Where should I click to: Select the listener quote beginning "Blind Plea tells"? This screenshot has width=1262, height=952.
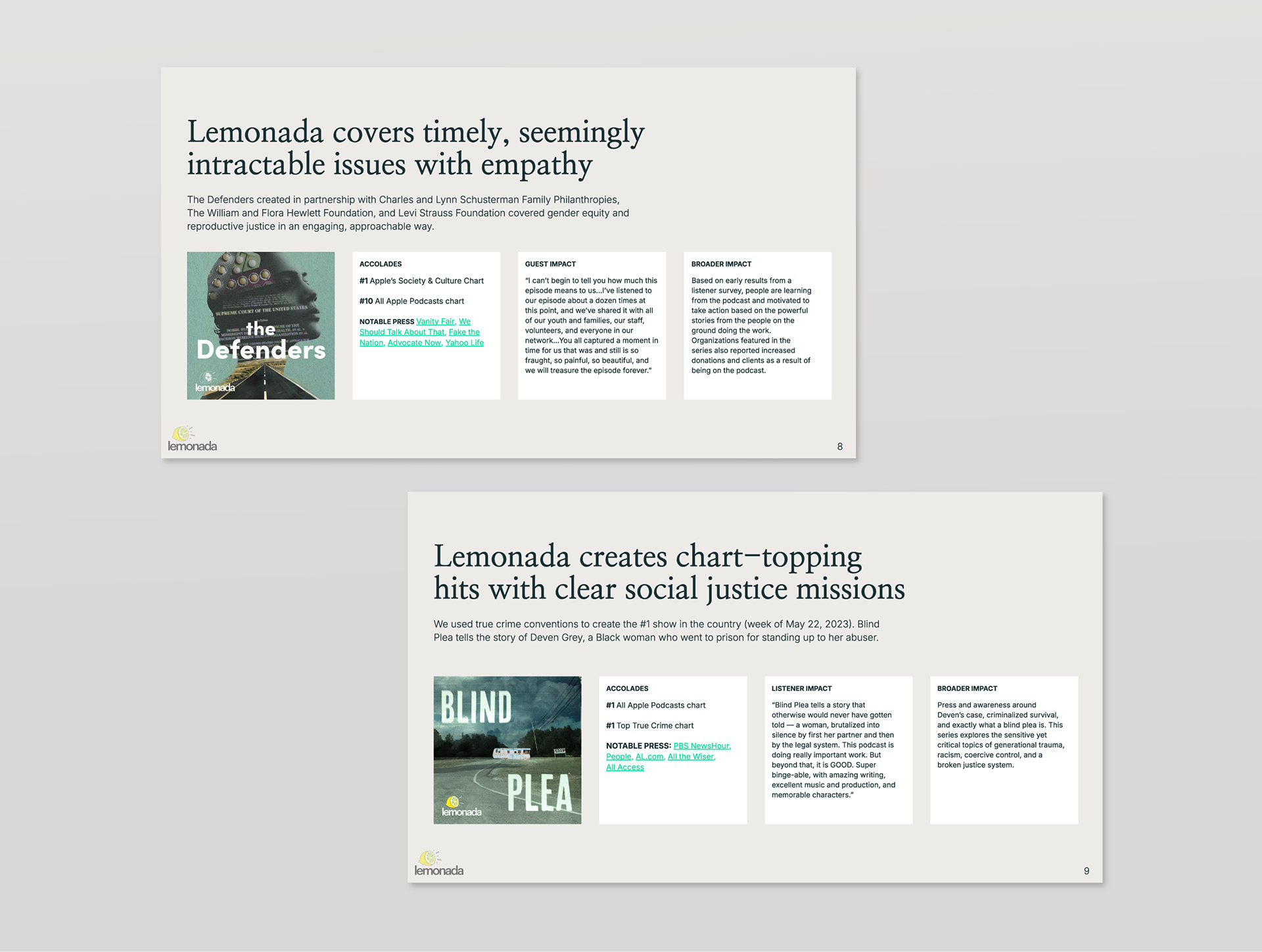[833, 750]
